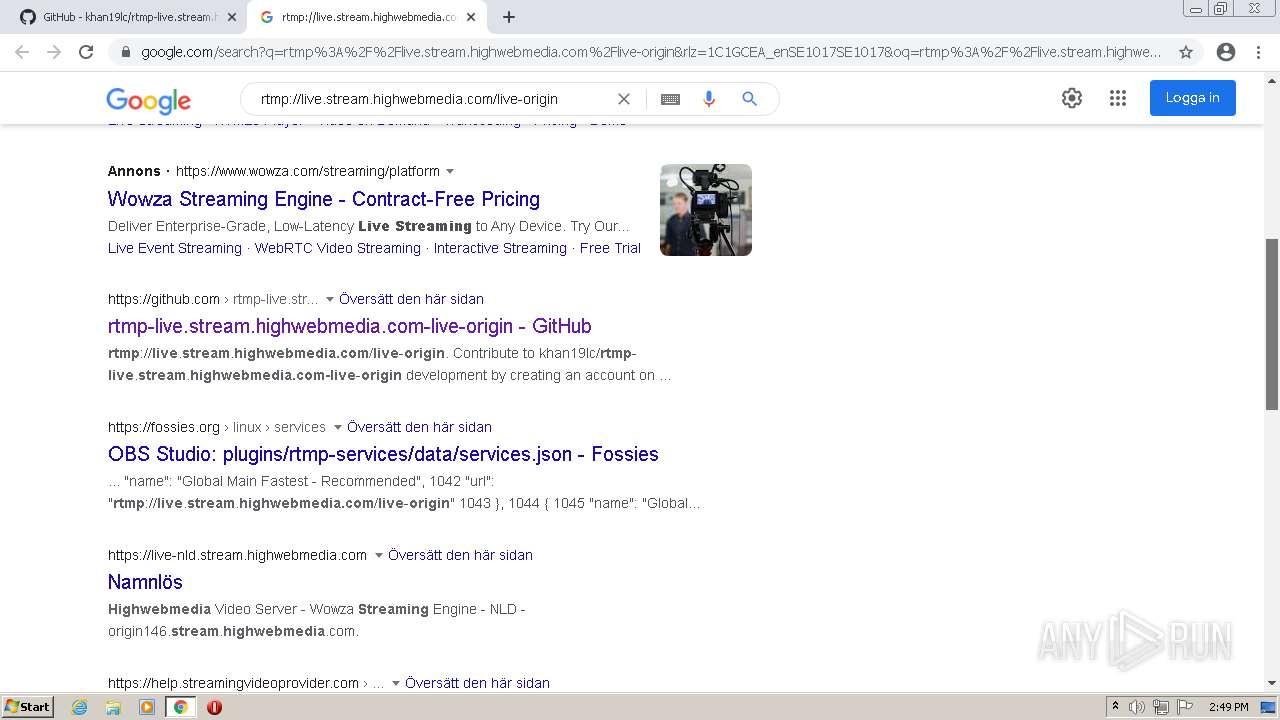Go forward in browser history
The image size is (1280, 720).
click(x=54, y=52)
